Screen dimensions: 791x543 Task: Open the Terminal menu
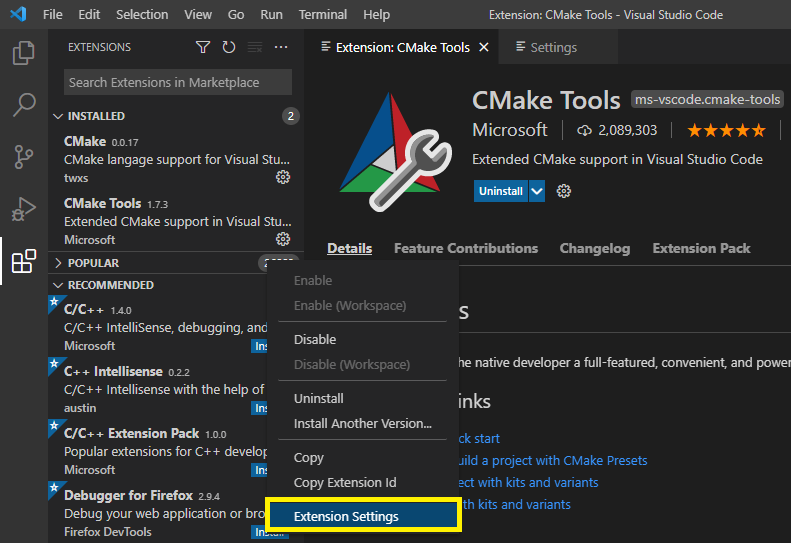[323, 15]
